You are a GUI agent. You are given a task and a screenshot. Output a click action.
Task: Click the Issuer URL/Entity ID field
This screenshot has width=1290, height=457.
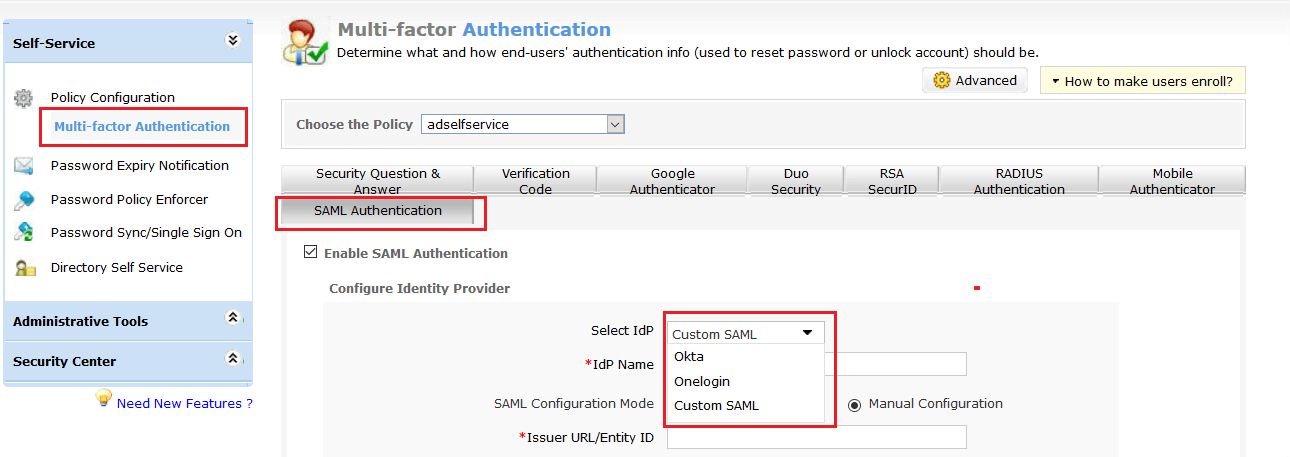pyautogui.click(x=816, y=437)
